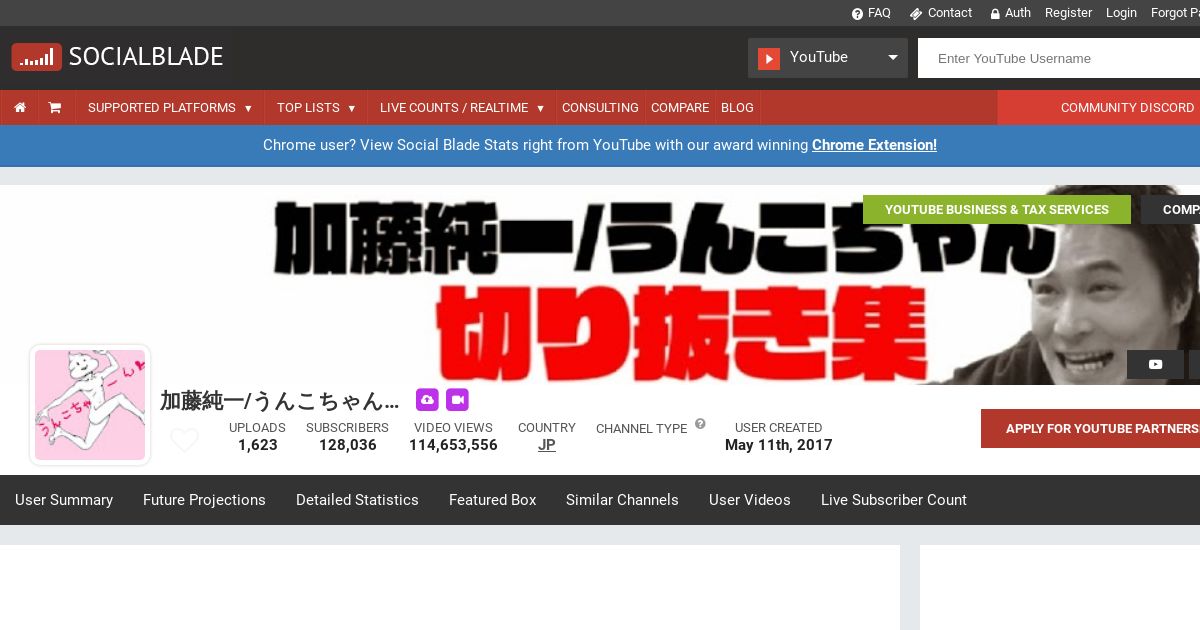Switch to User Summary tab
This screenshot has width=1200, height=630.
tap(64, 500)
